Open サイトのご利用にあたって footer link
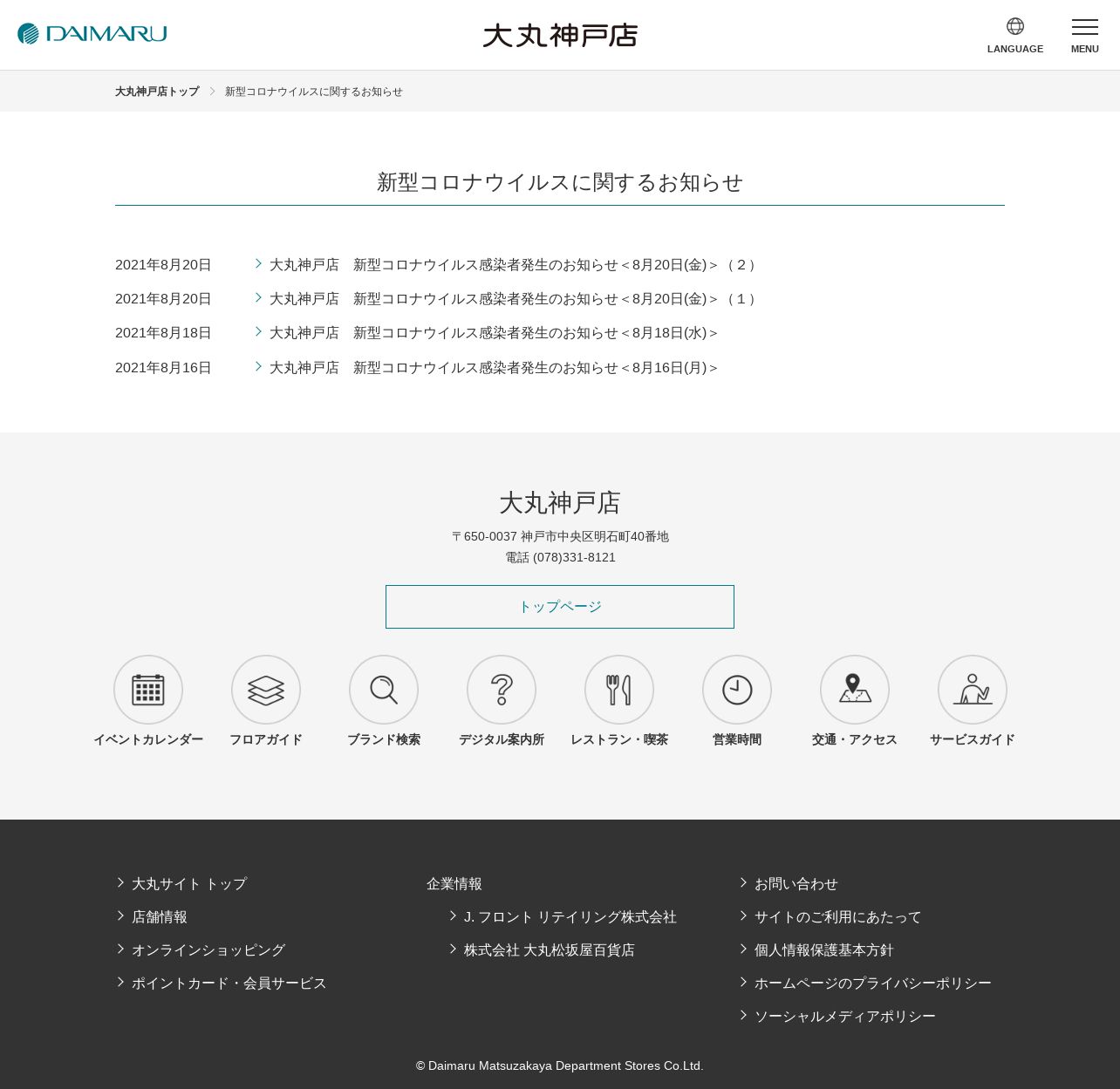 838,917
